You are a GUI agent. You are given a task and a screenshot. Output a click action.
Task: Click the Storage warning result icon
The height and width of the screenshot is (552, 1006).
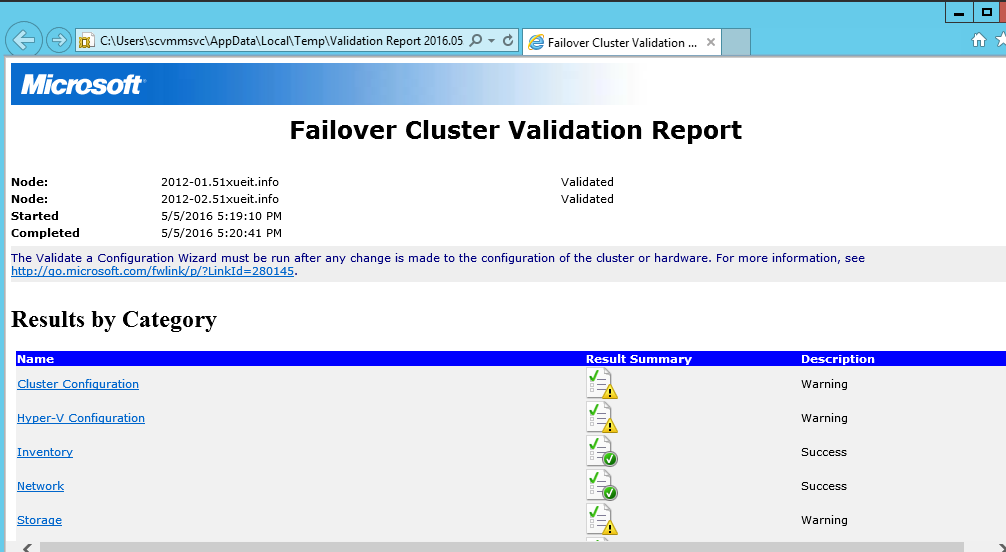tap(602, 520)
